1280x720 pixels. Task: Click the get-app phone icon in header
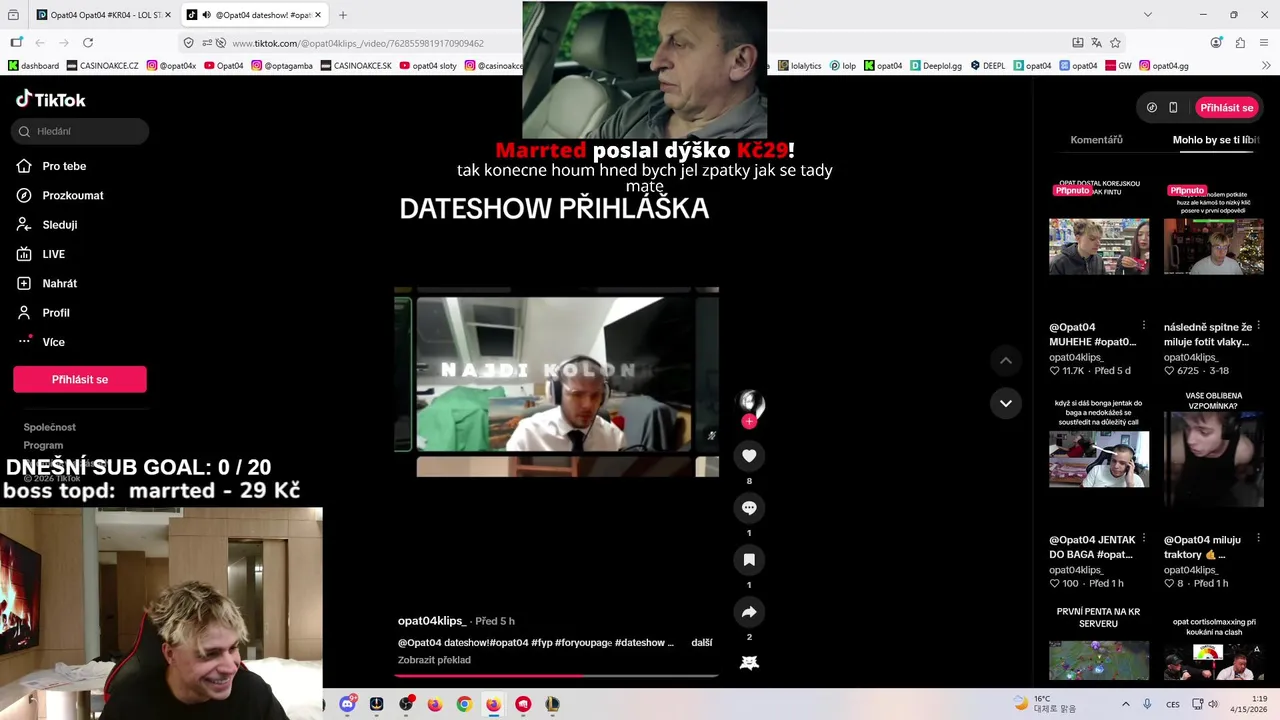coord(1173,107)
